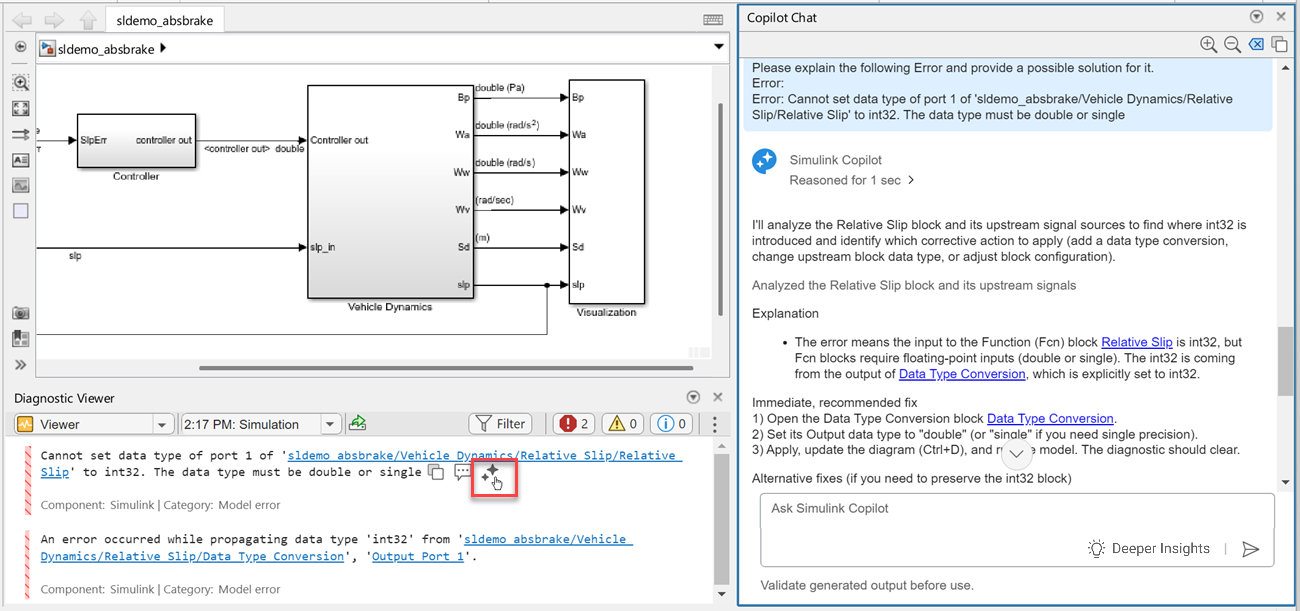Select the sldemo_absbrake model tab
The width and height of the screenshot is (1300, 611).
pos(164,20)
